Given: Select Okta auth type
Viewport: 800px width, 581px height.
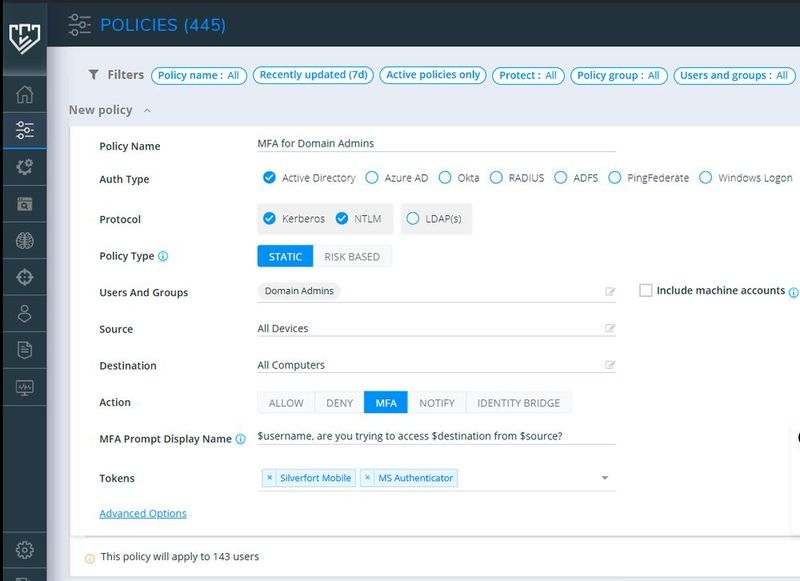Looking at the screenshot, I should pyautogui.click(x=445, y=178).
